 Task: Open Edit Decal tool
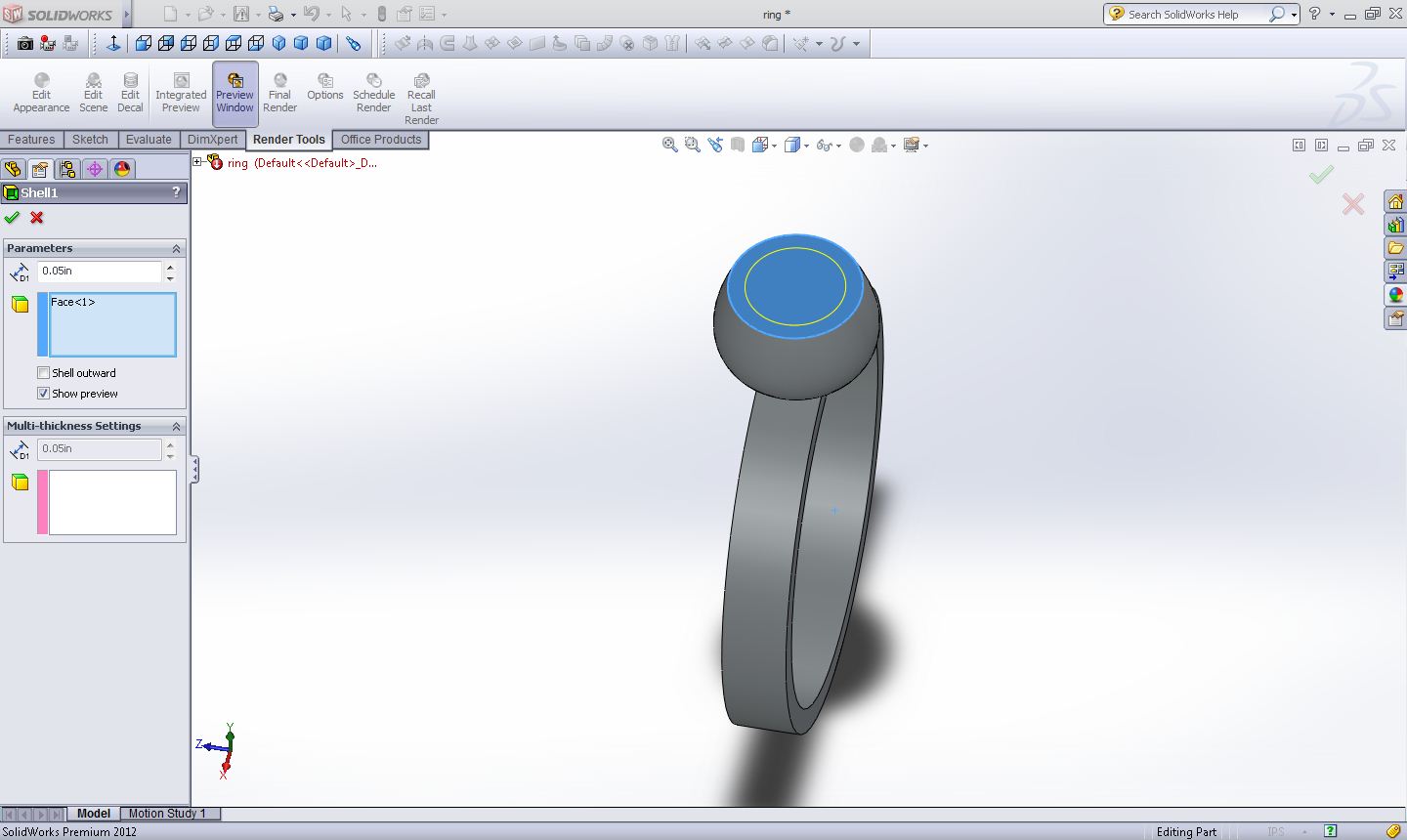130,93
